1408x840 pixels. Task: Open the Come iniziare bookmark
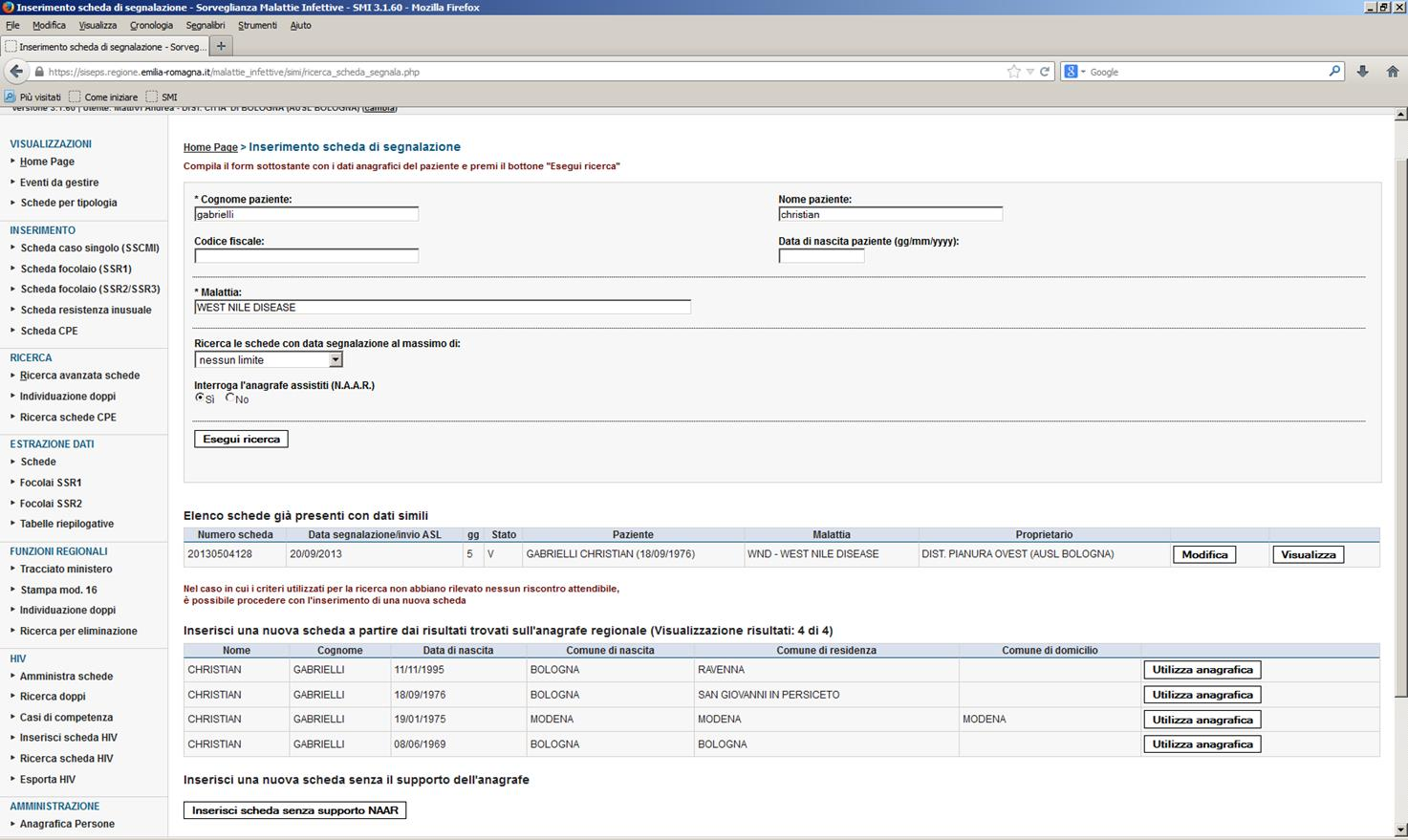point(103,97)
